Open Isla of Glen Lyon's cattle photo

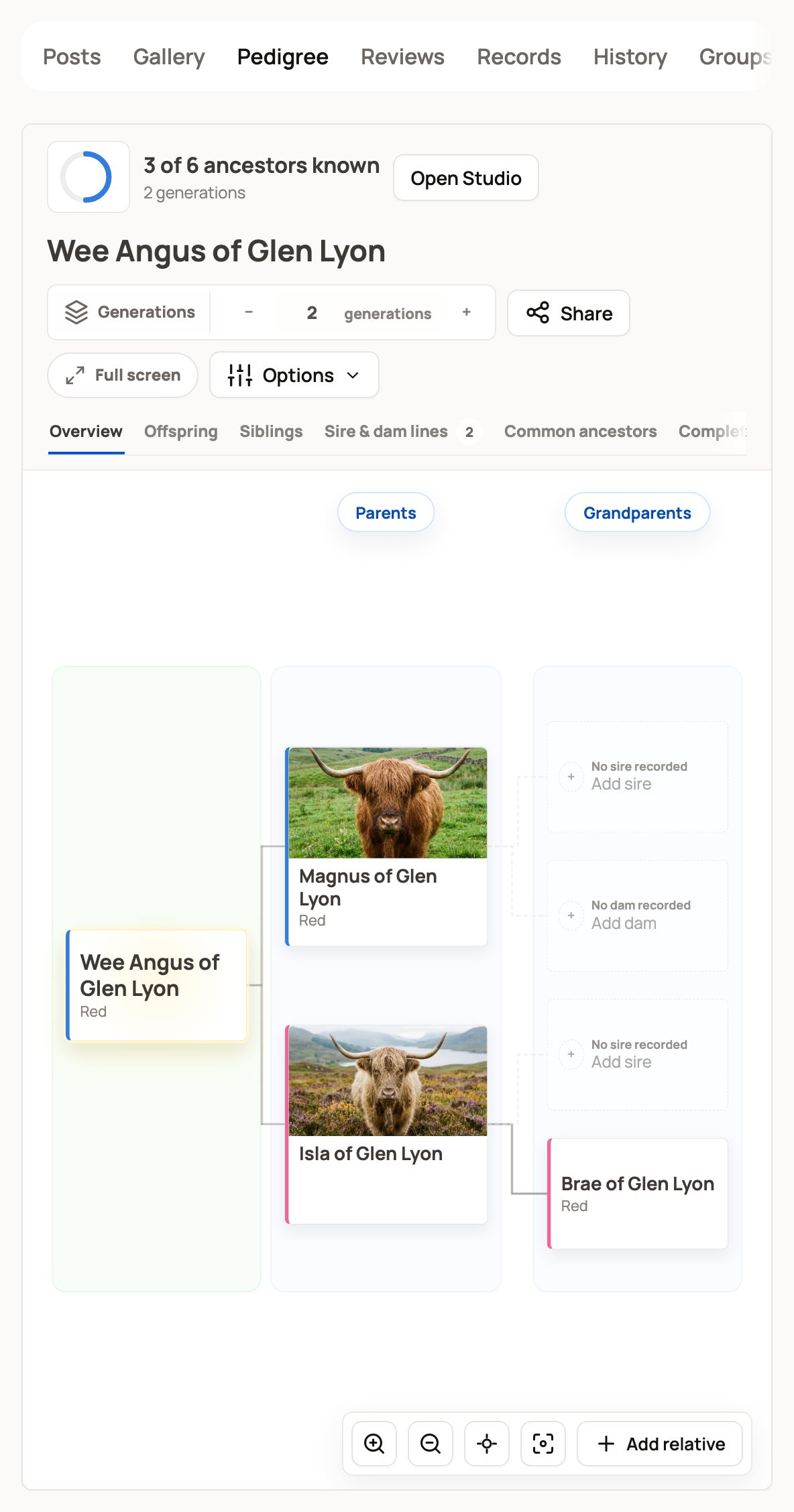pyautogui.click(x=388, y=1080)
